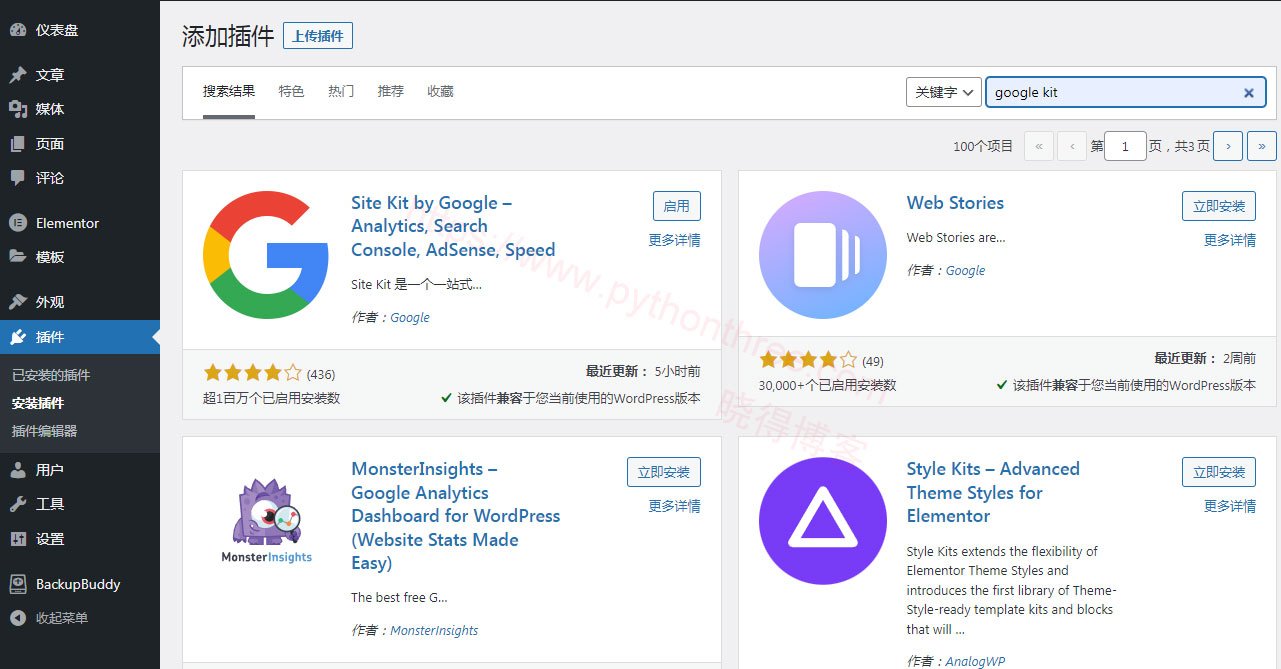This screenshot has height=669, width=1281.
Task: Click the Web Stories plugin thumbnail
Action: tap(822, 255)
